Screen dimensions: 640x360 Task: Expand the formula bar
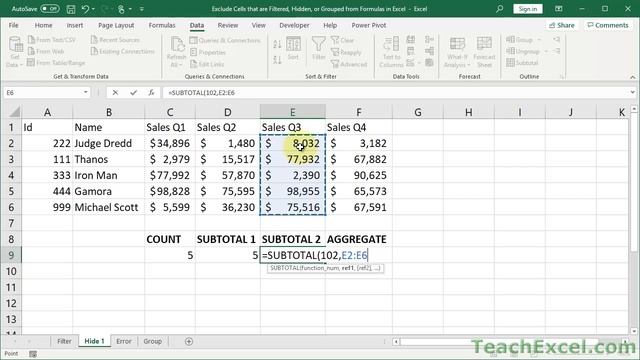pyautogui.click(x=633, y=93)
